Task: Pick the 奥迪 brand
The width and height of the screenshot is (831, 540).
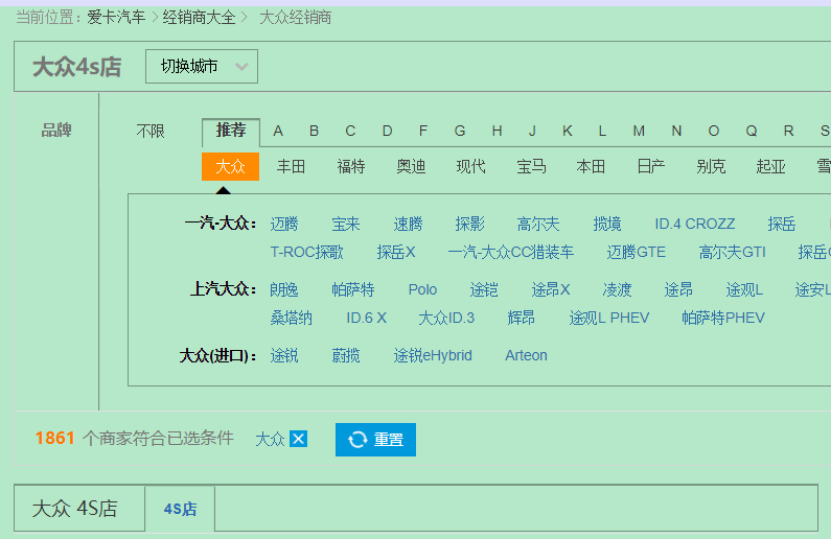Action: click(411, 167)
